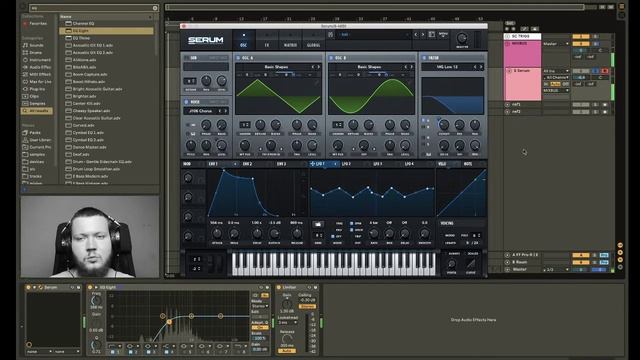The height and width of the screenshot is (360, 640).
Task: Select next noise sample after J106 Chorus
Action: pyautogui.click(x=225, y=111)
